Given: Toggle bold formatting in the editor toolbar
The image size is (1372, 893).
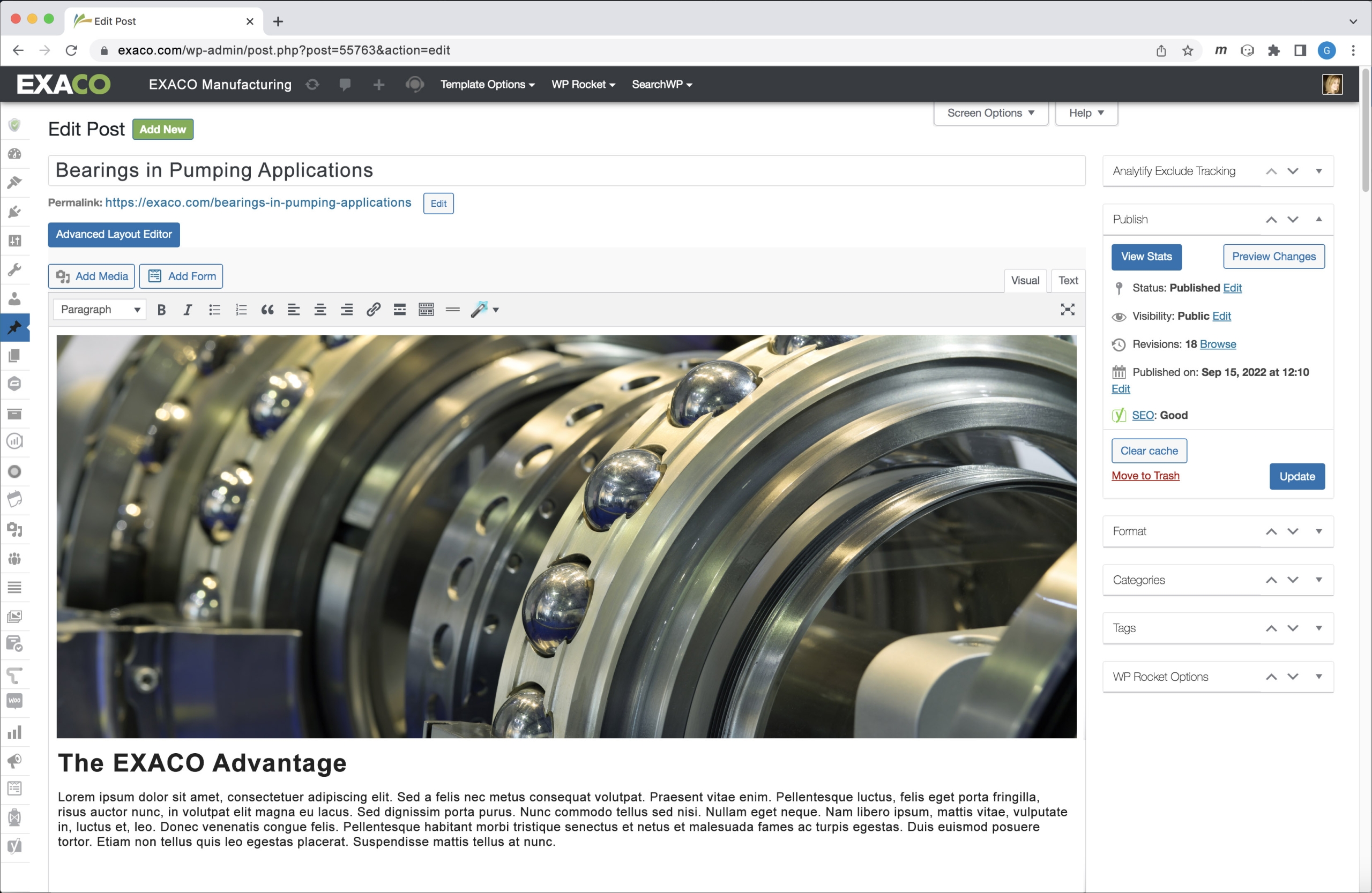Looking at the screenshot, I should (x=161, y=310).
